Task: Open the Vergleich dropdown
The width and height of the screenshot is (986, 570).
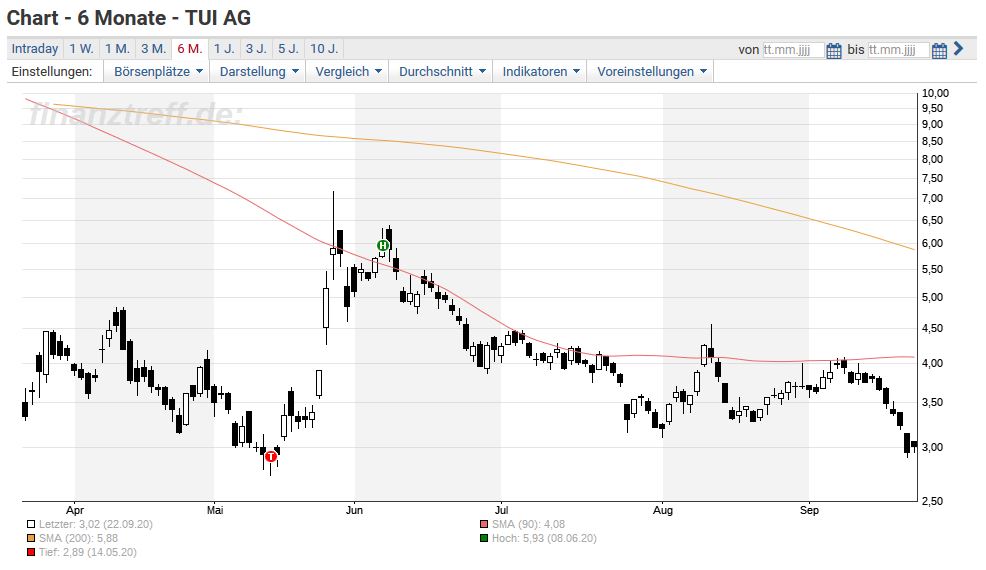Action: coord(348,72)
